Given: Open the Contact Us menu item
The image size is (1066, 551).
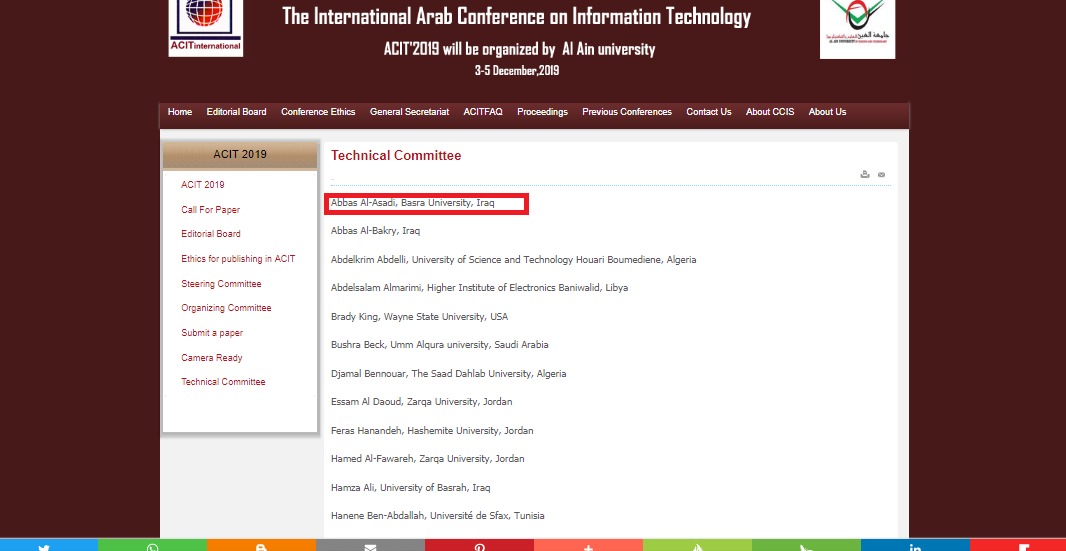Looking at the screenshot, I should (708, 112).
